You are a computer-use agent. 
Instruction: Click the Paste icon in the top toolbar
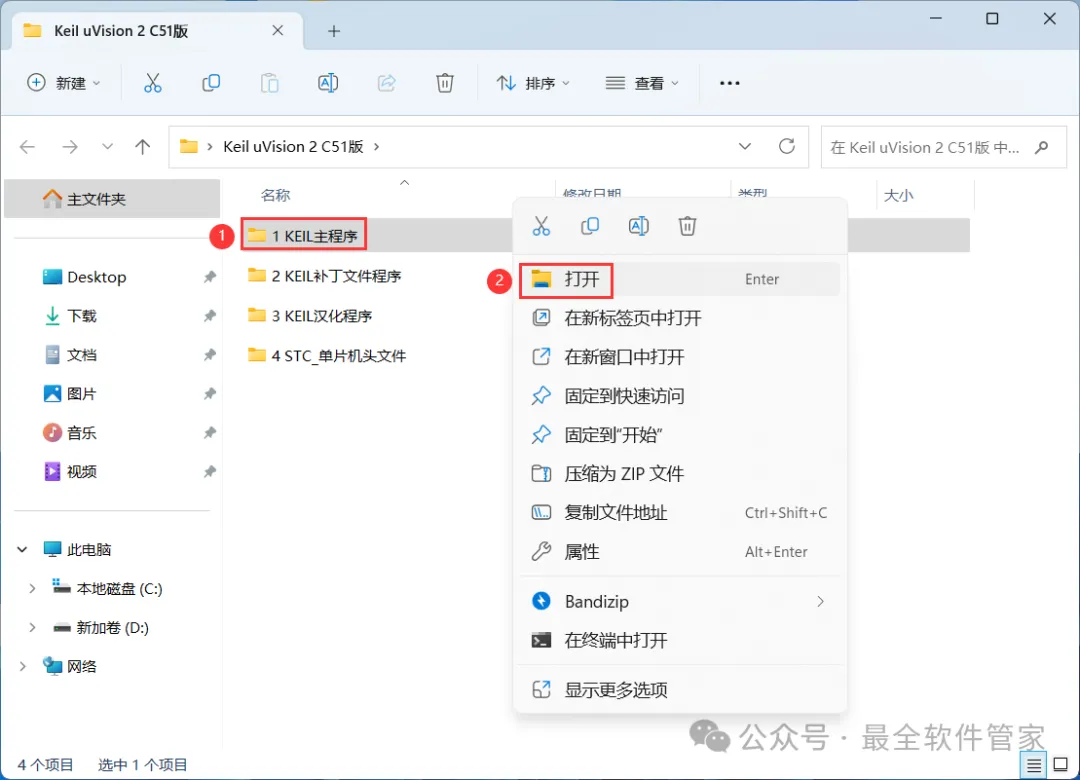coord(269,83)
